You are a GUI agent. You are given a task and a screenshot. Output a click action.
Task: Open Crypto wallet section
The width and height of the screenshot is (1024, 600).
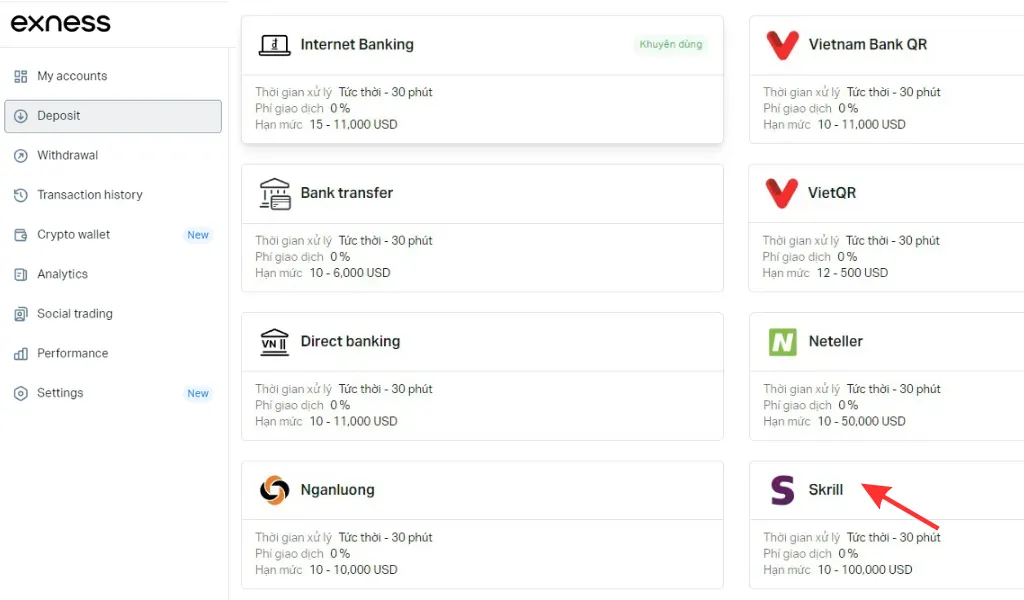tap(73, 235)
